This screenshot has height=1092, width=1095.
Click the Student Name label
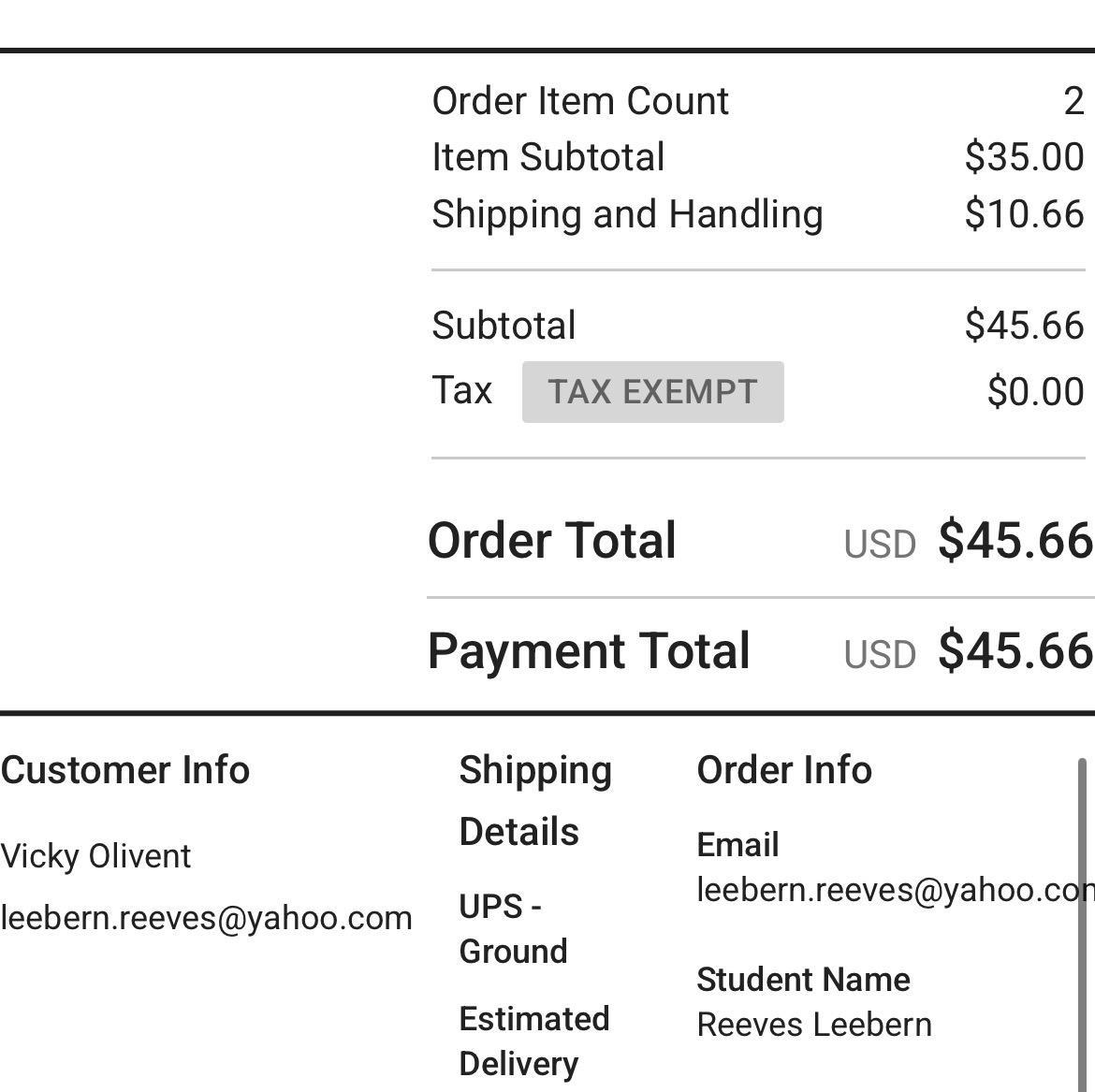(803, 980)
